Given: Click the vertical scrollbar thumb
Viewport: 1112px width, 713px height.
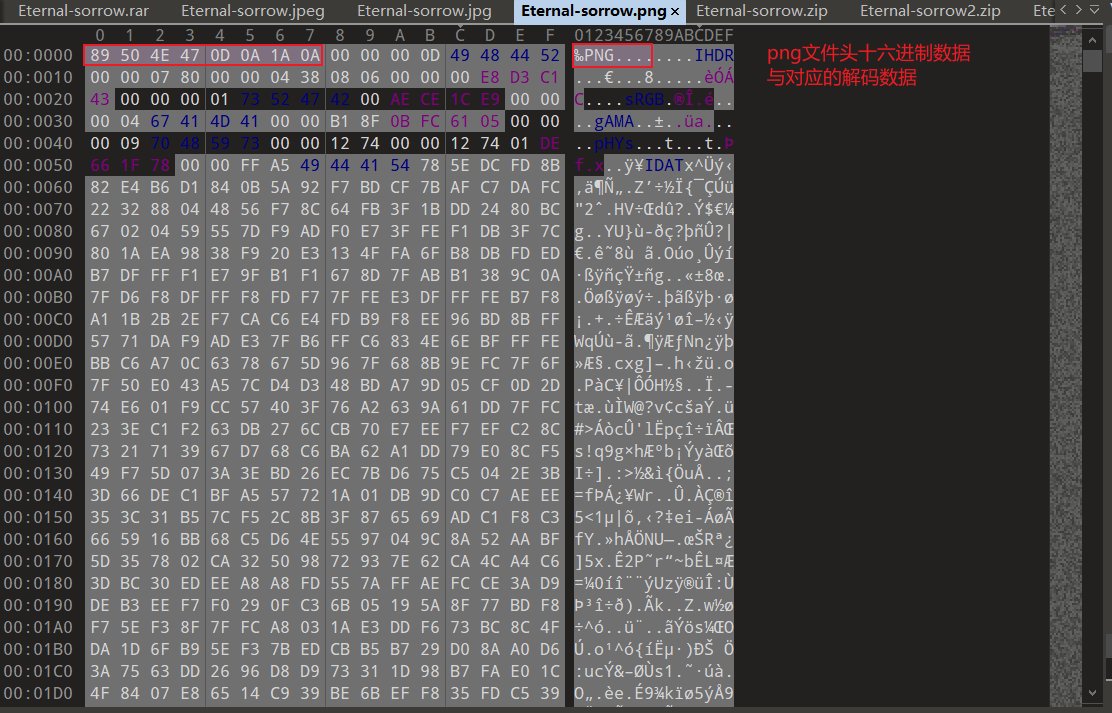Looking at the screenshot, I should click(x=1092, y=60).
